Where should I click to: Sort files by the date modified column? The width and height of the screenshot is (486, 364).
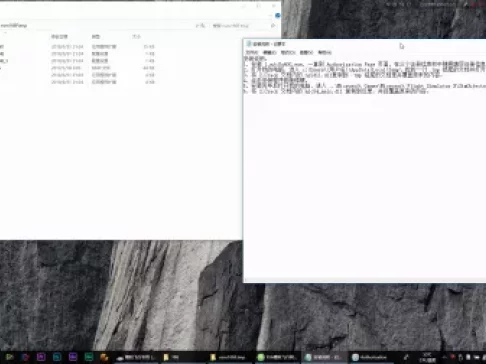tap(59, 37)
